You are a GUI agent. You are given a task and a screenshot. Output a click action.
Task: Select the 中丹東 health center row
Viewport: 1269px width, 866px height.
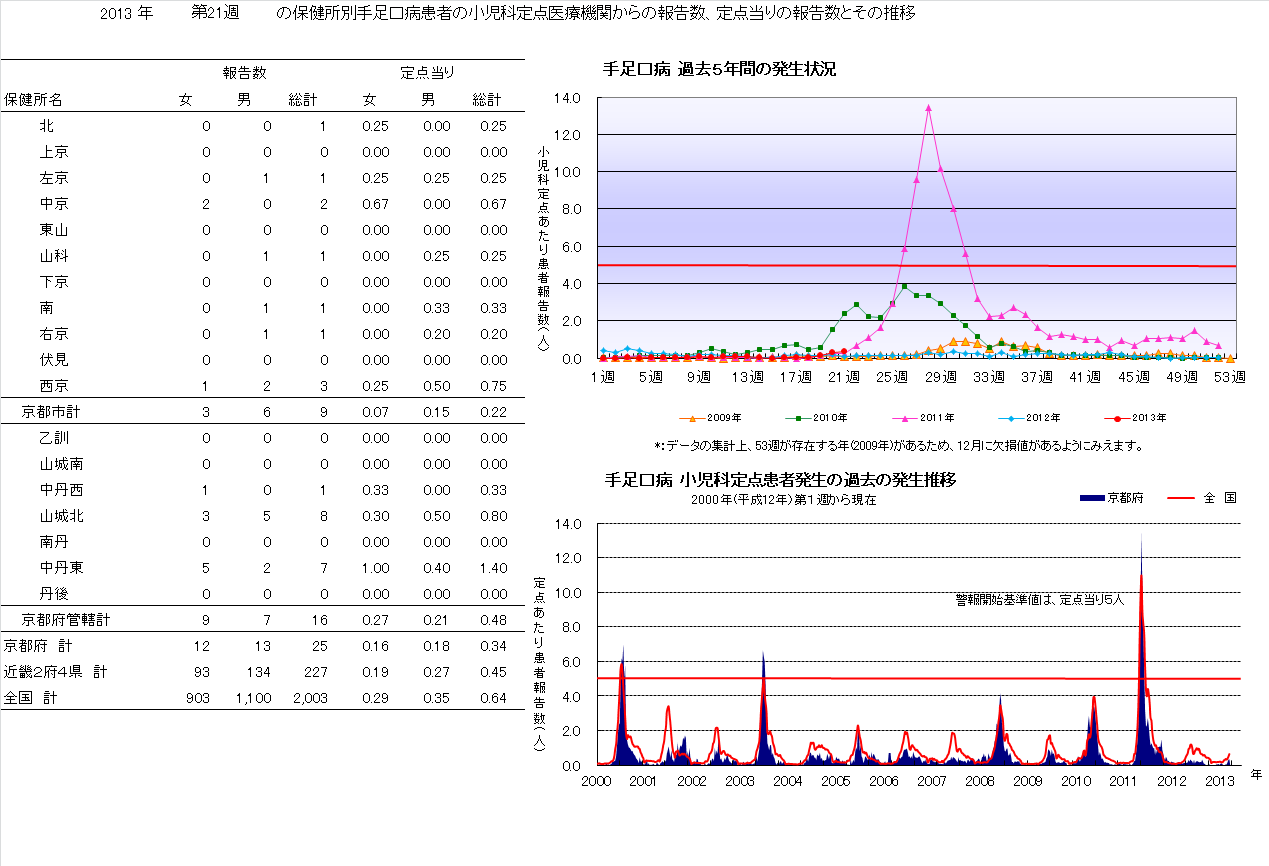pyautogui.click(x=61, y=568)
